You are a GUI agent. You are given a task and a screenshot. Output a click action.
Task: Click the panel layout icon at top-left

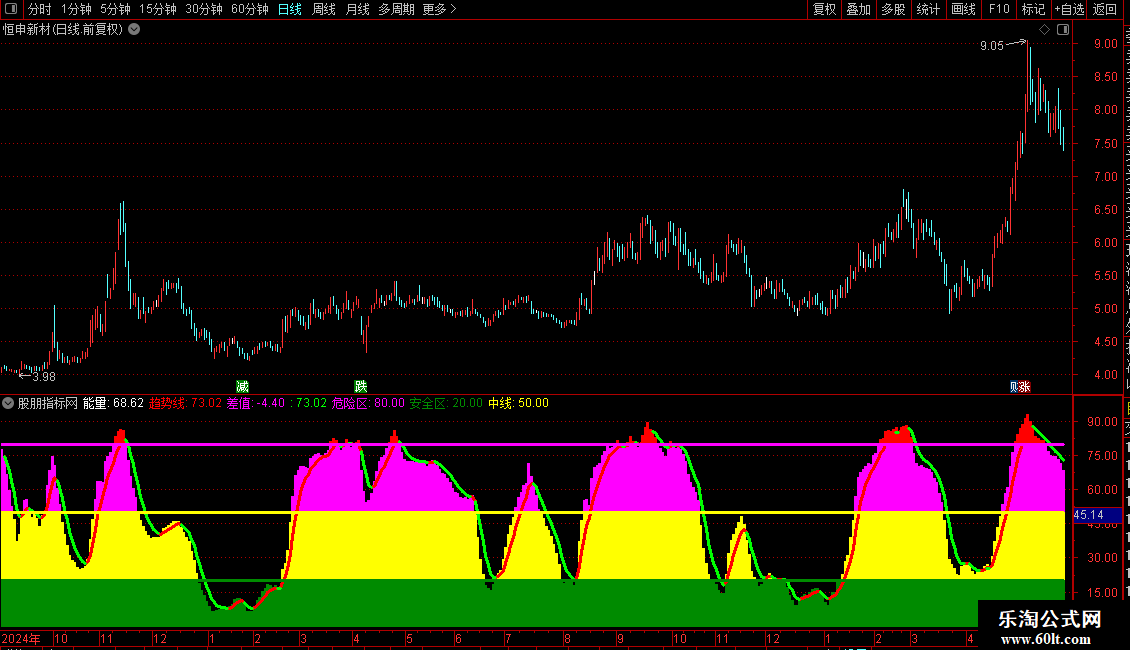(11, 9)
